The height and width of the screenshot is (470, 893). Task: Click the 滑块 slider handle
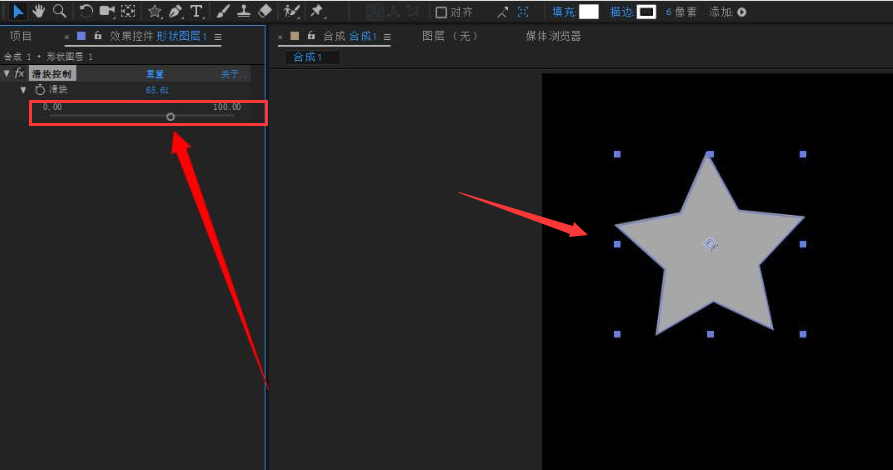click(x=170, y=116)
